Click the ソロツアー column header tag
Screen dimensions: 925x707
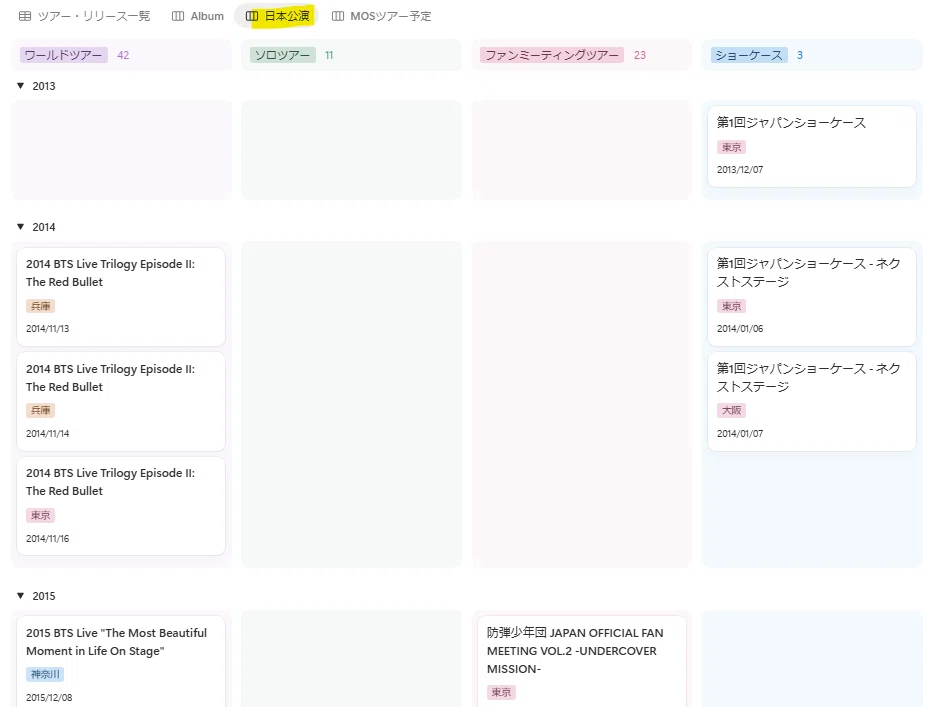[x=283, y=55]
